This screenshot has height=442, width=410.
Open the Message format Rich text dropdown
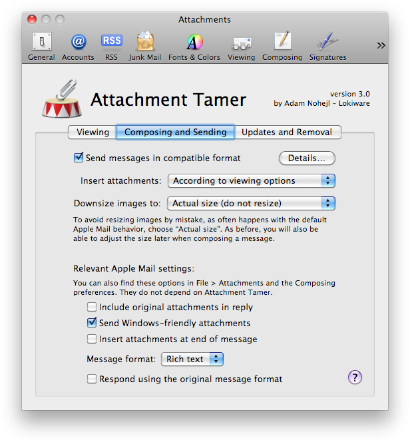[192, 359]
